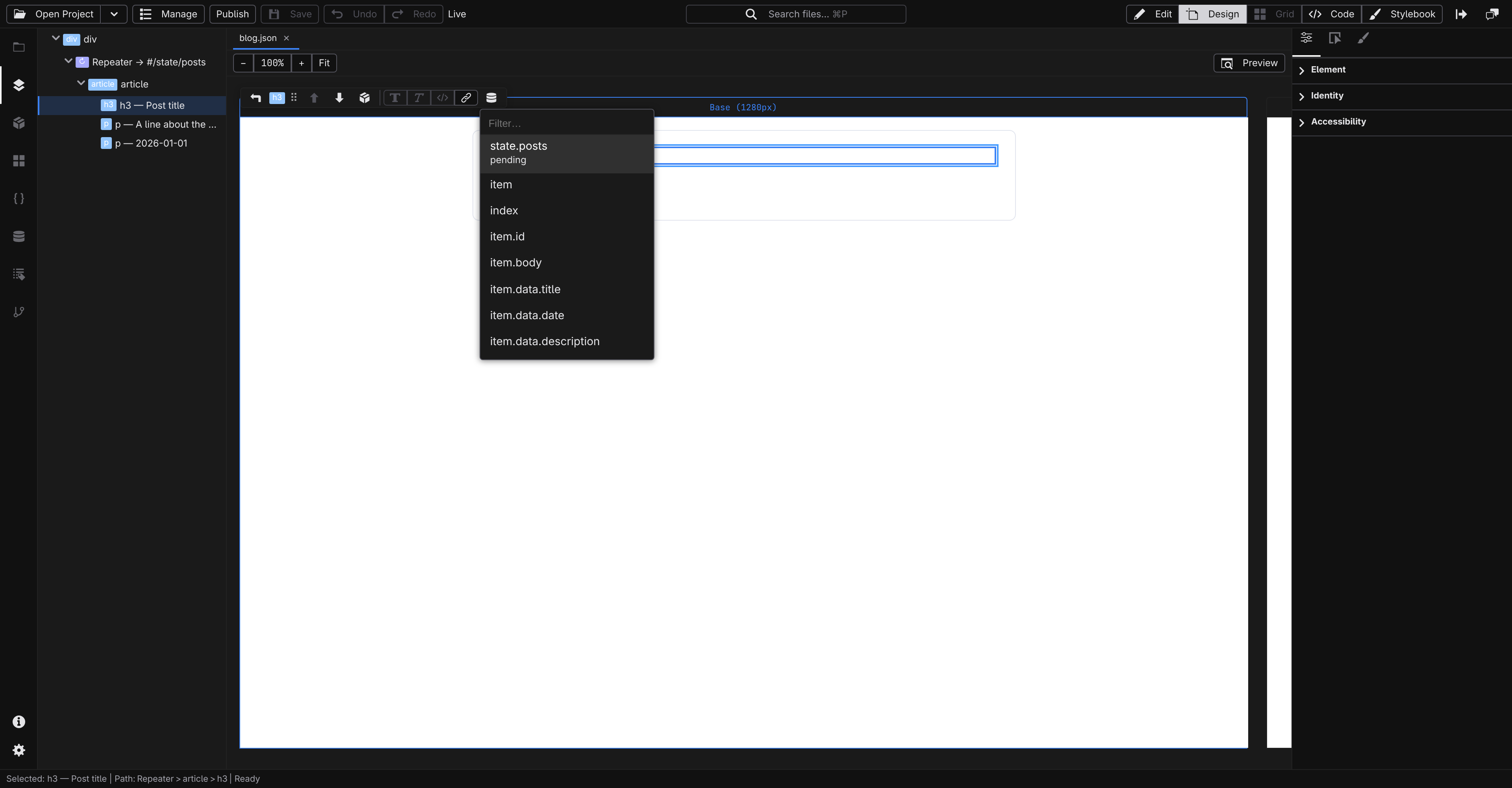The image size is (1512, 788).
Task: Expand the Element section
Action: (x=1402, y=70)
